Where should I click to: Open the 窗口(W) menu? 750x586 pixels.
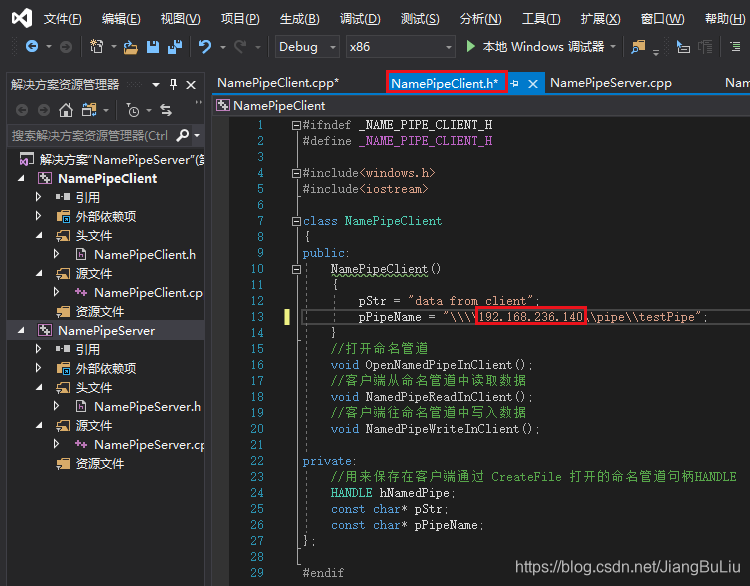tap(662, 19)
